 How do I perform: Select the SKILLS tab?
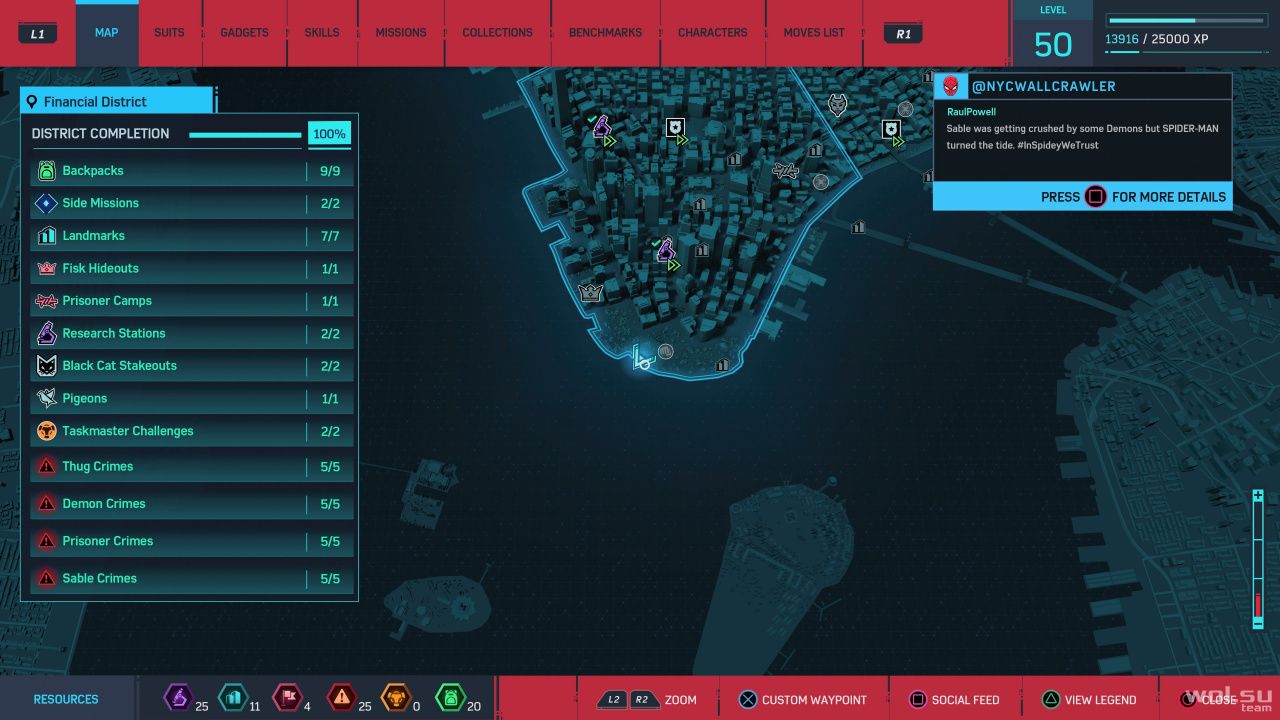(321, 33)
